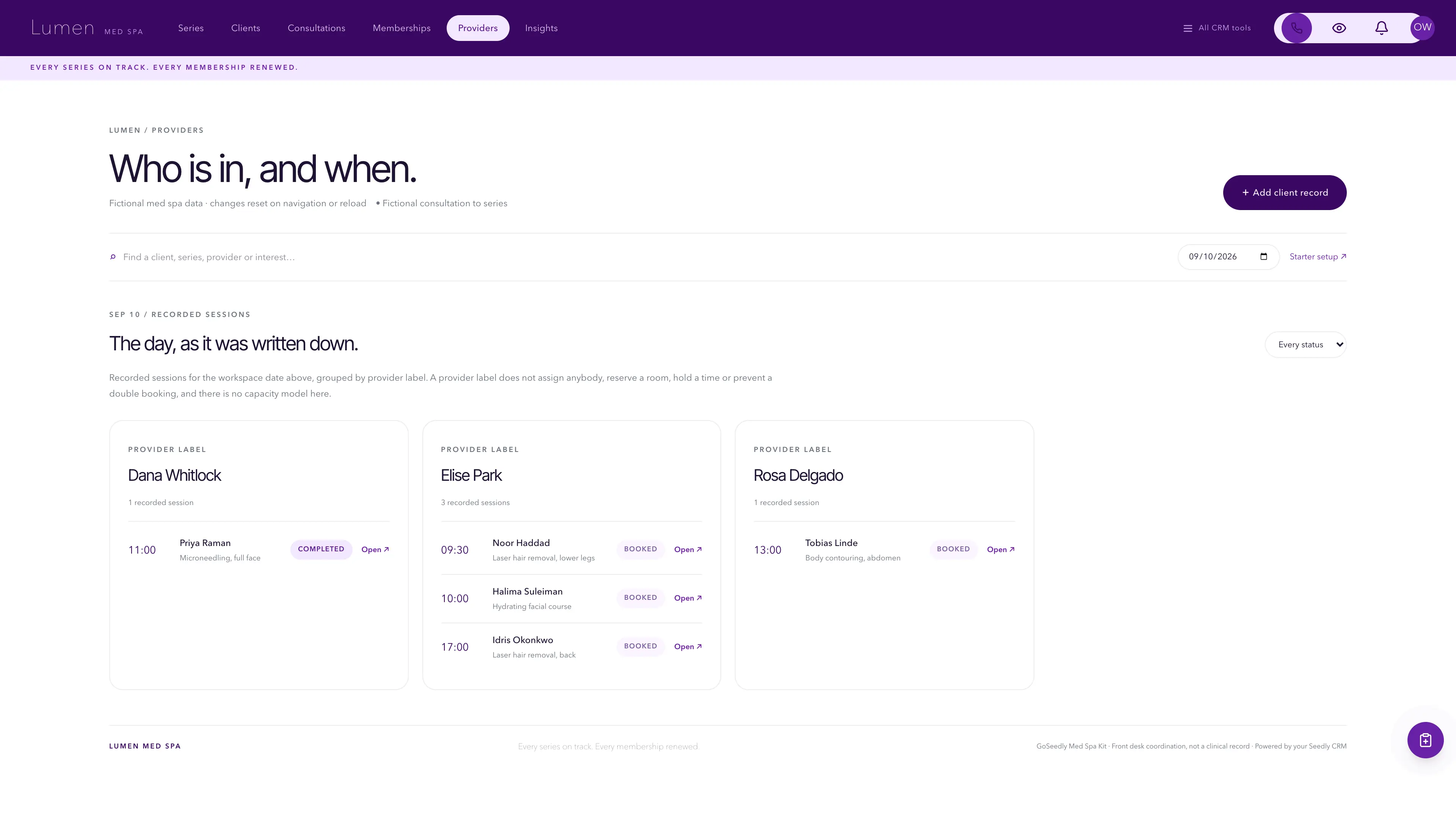Open the Starter setup link
Image resolution: width=1456 pixels, height=819 pixels.
click(x=1318, y=257)
